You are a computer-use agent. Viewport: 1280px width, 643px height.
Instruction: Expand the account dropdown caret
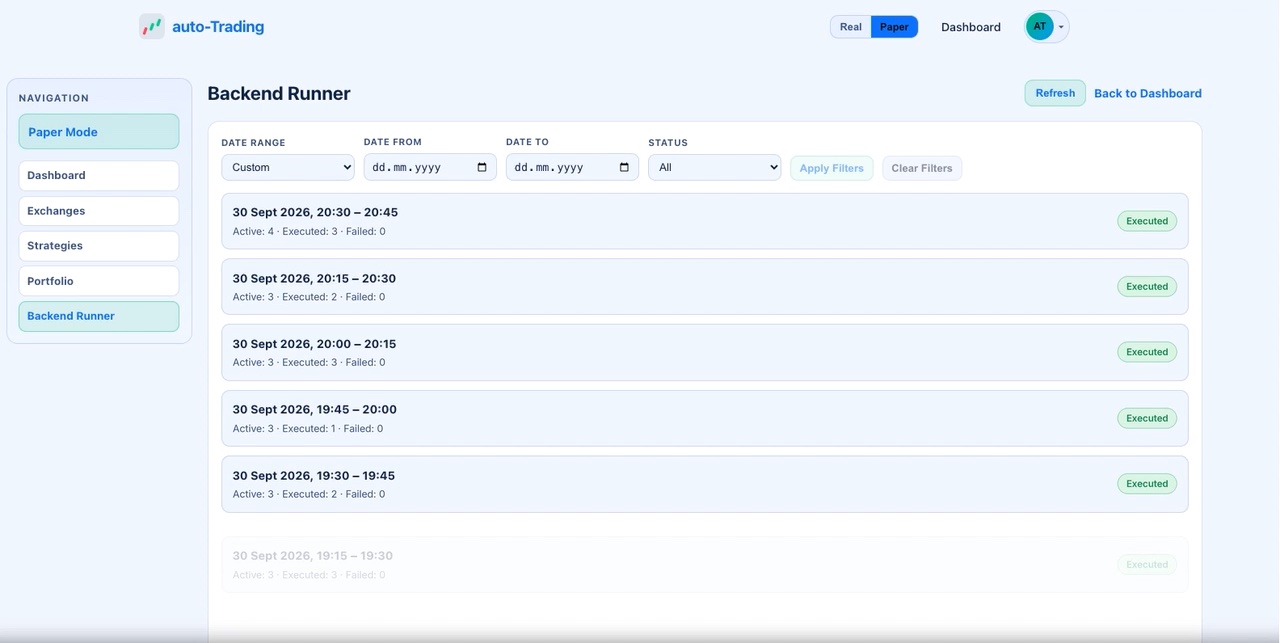[1061, 27]
